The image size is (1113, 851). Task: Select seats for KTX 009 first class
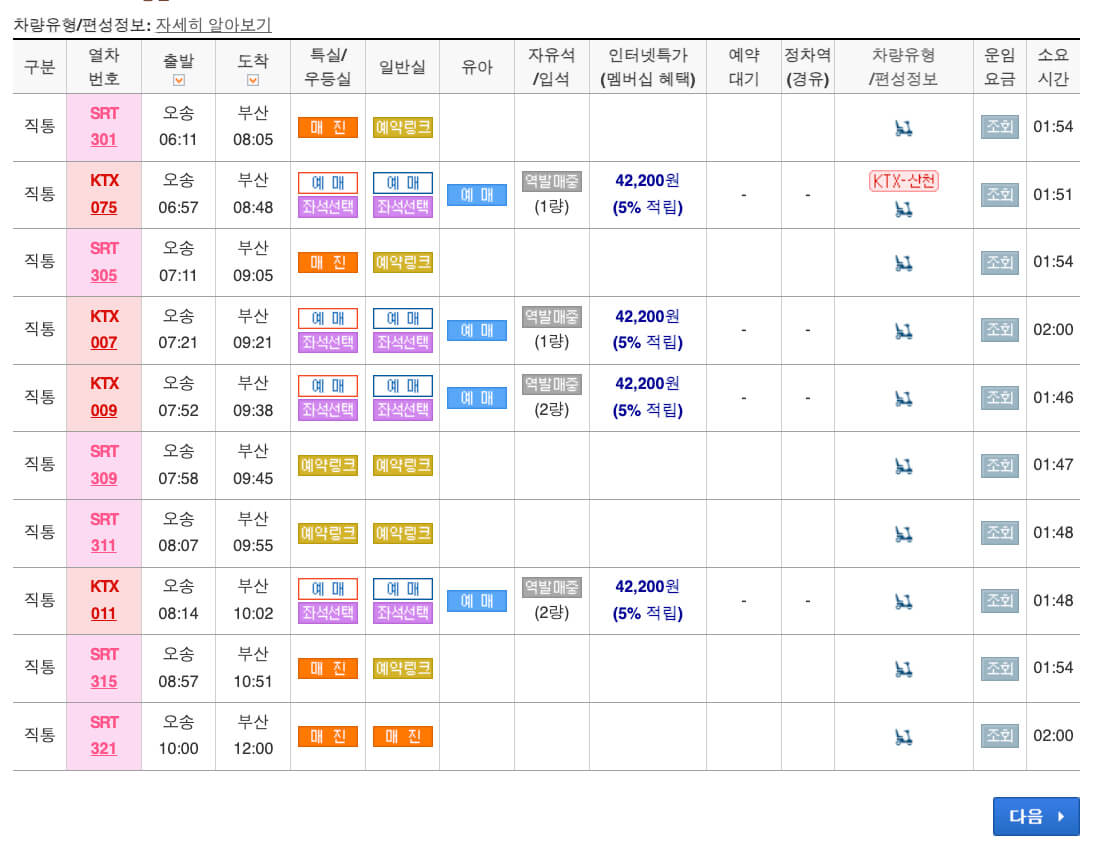(x=328, y=410)
